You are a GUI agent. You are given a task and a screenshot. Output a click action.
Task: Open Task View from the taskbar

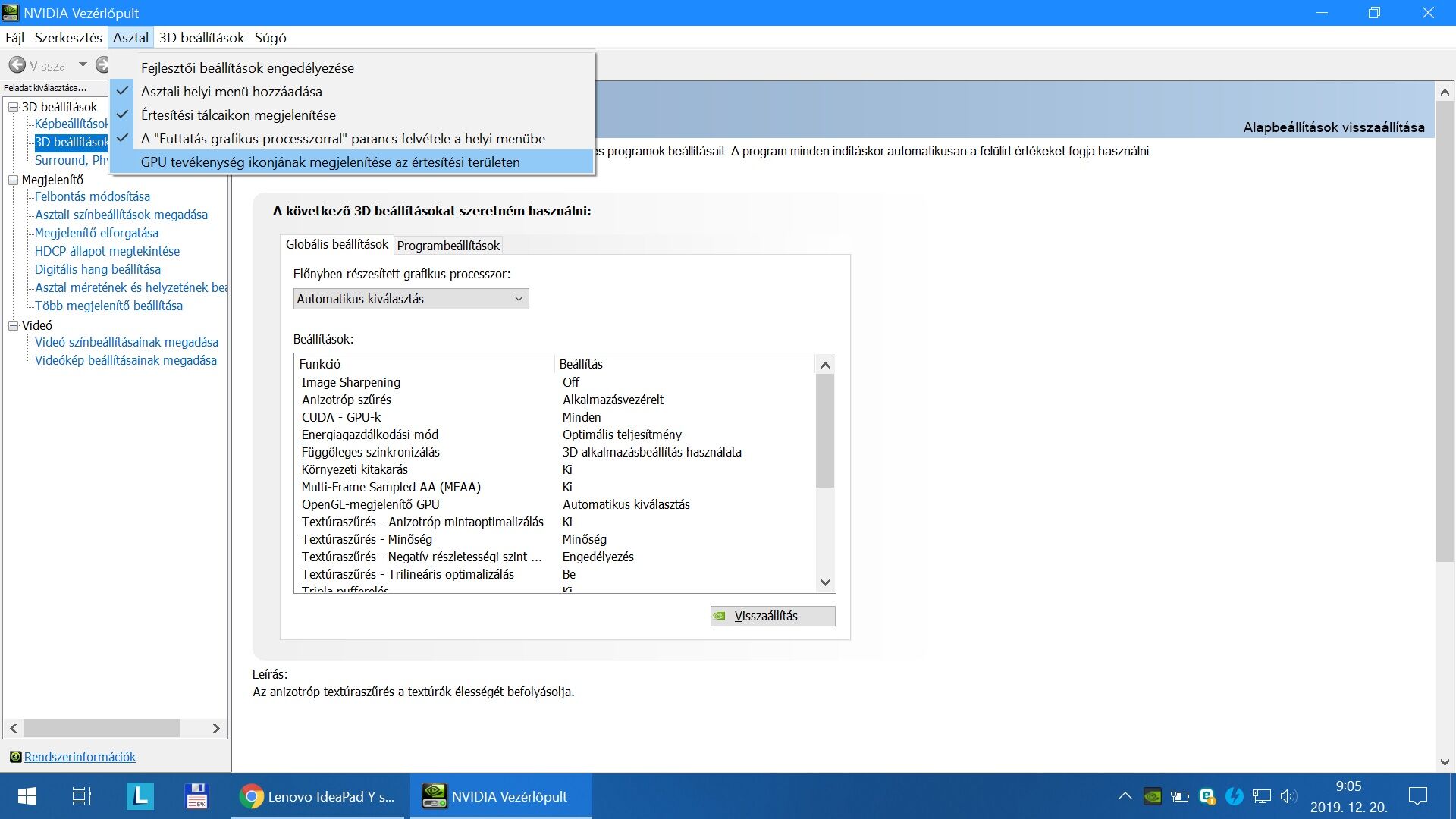click(81, 796)
